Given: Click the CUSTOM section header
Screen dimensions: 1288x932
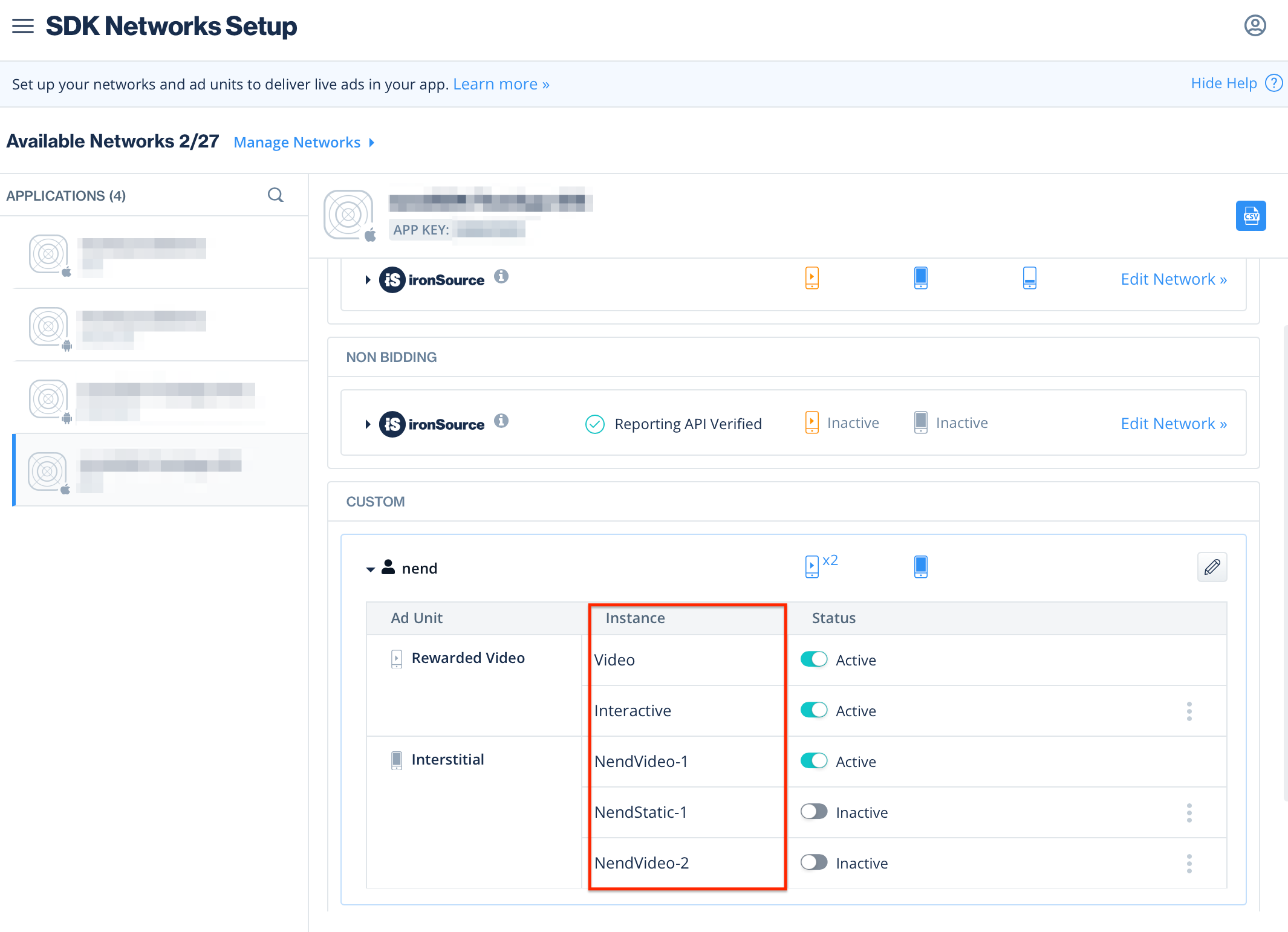Looking at the screenshot, I should 376,502.
